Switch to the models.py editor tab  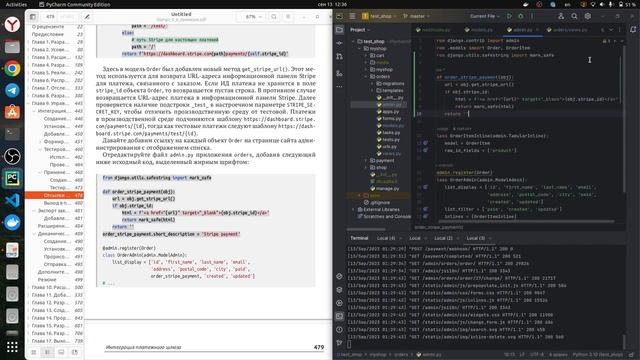click(478, 30)
